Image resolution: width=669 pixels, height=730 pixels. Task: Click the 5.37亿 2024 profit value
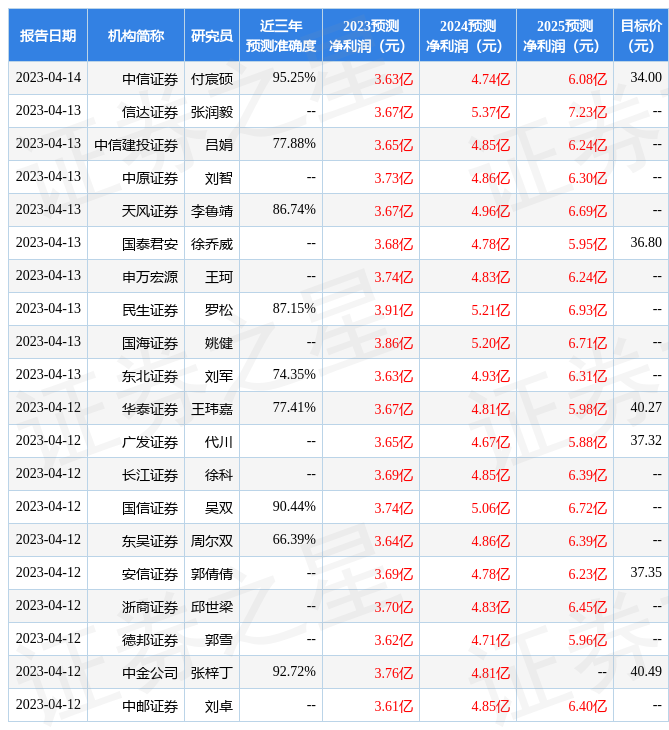point(491,112)
